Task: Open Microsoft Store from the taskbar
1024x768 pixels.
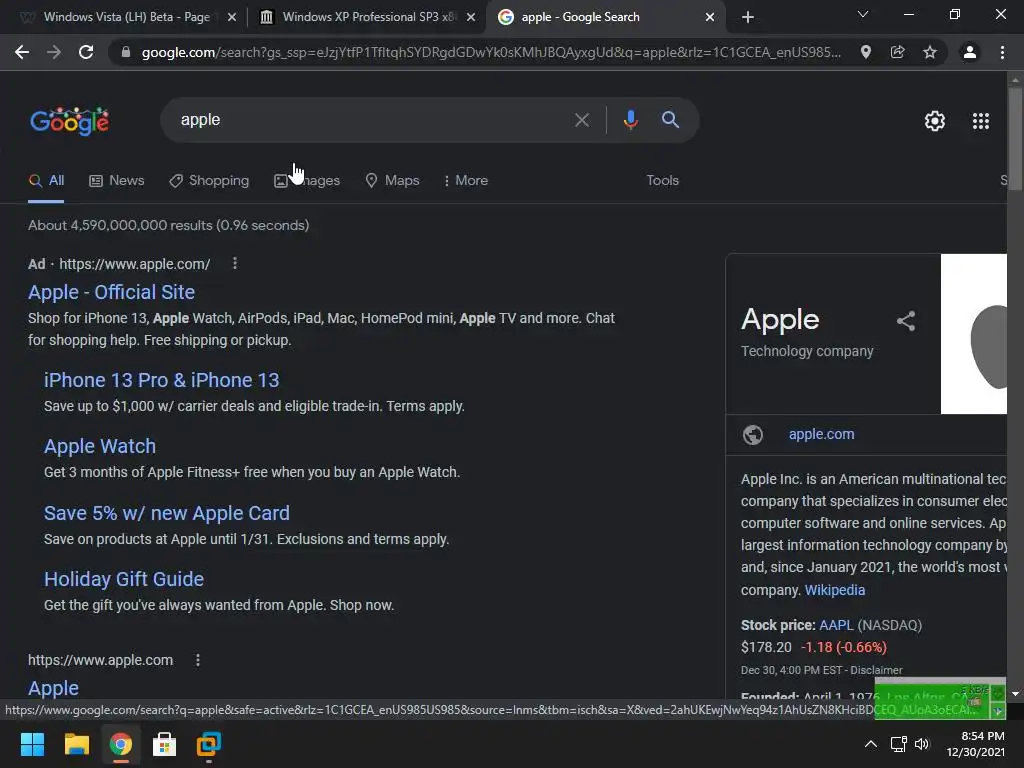Action: [x=165, y=744]
